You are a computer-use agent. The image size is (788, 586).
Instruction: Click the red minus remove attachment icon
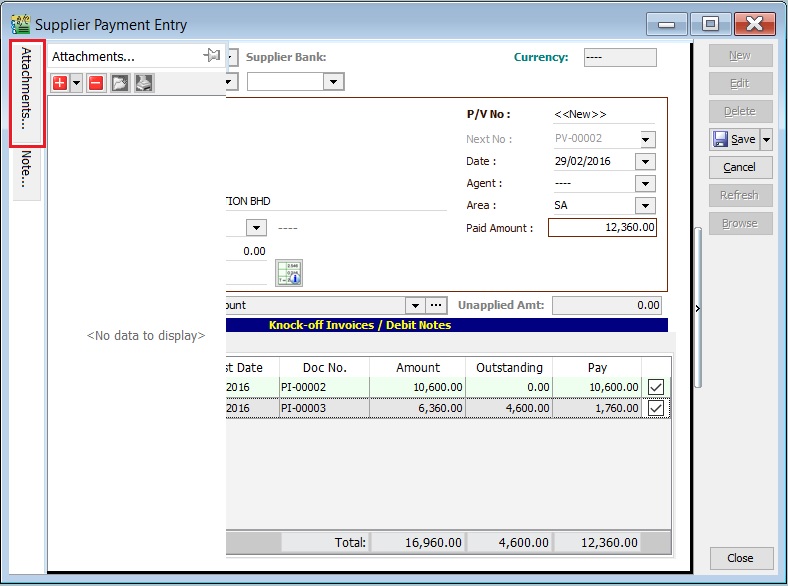[96, 83]
